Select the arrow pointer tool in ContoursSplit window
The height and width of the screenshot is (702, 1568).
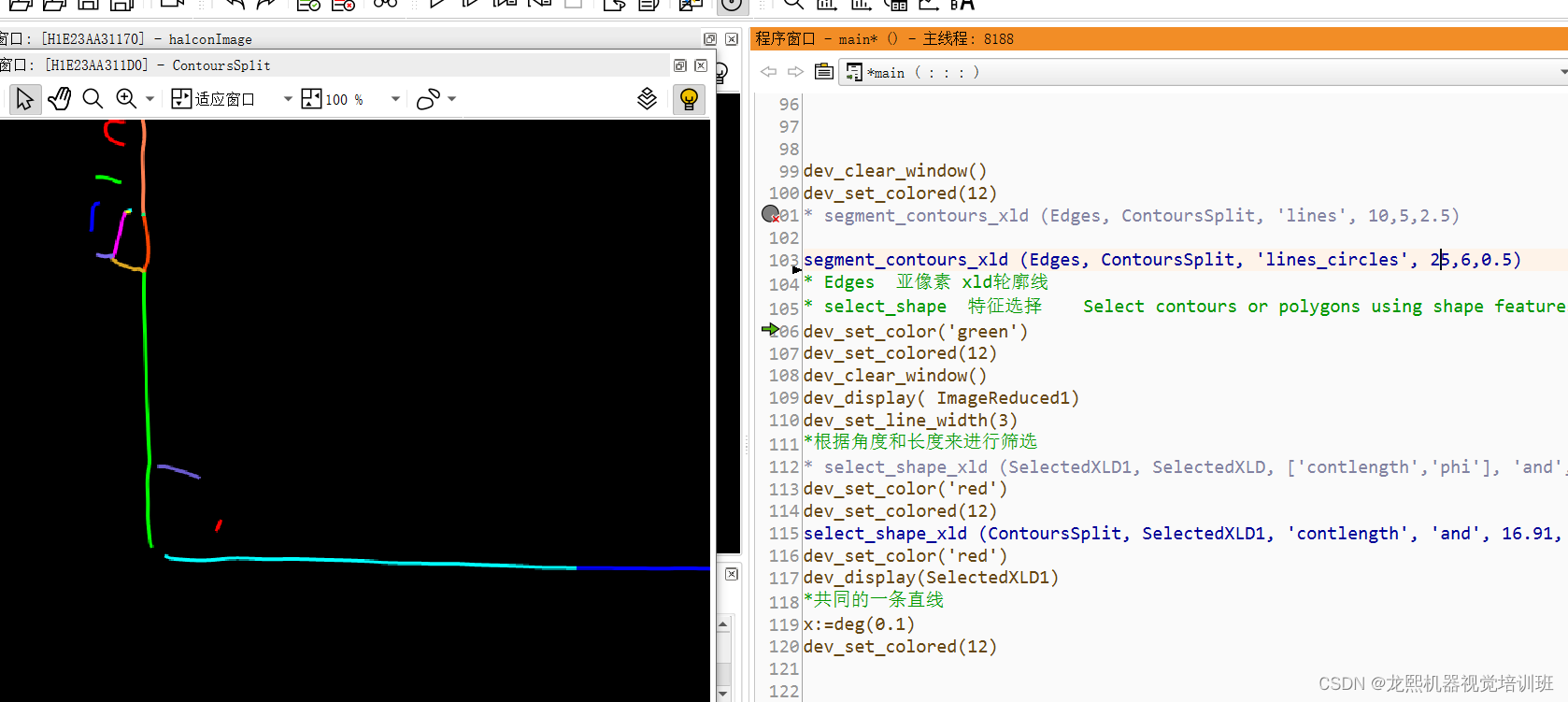click(x=24, y=99)
